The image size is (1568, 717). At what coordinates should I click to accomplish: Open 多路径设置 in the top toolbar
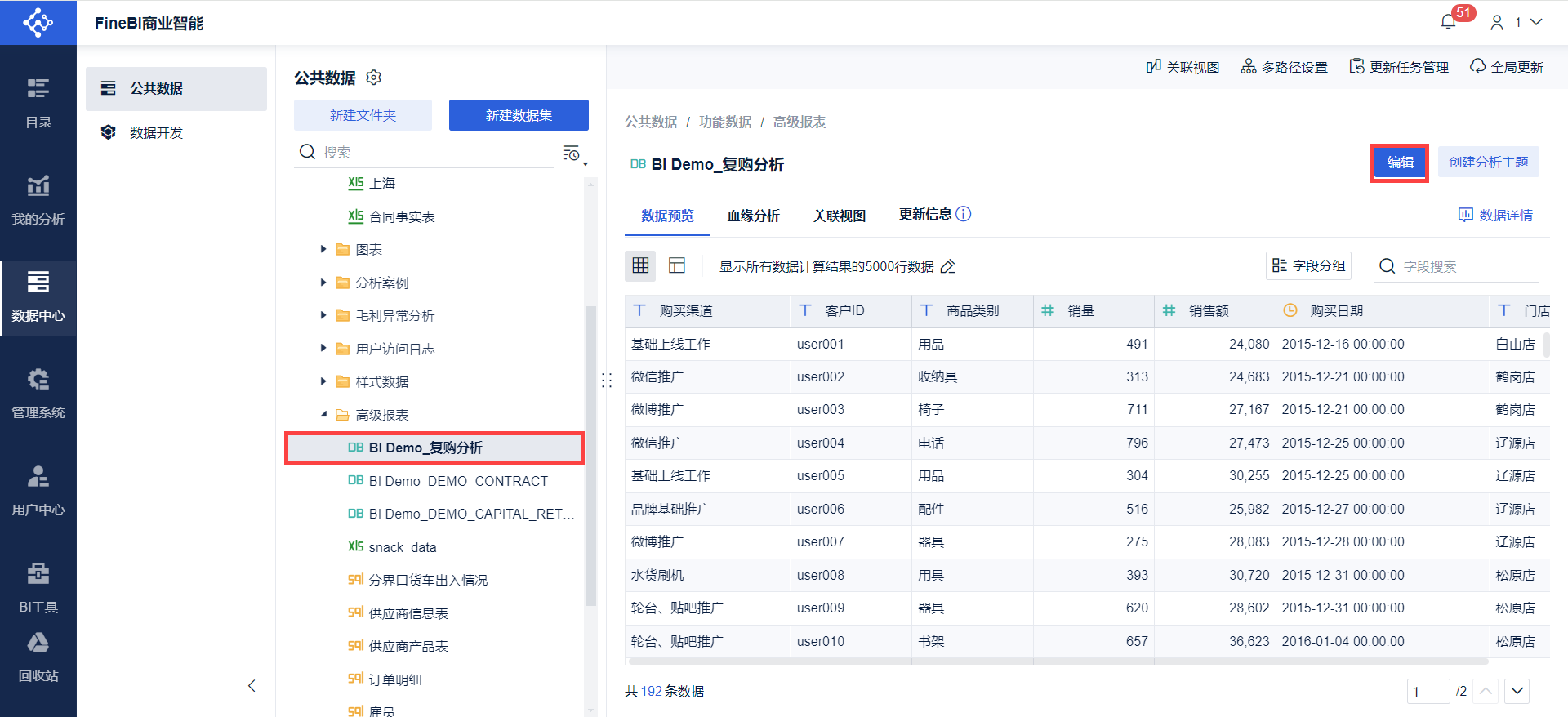[1284, 67]
